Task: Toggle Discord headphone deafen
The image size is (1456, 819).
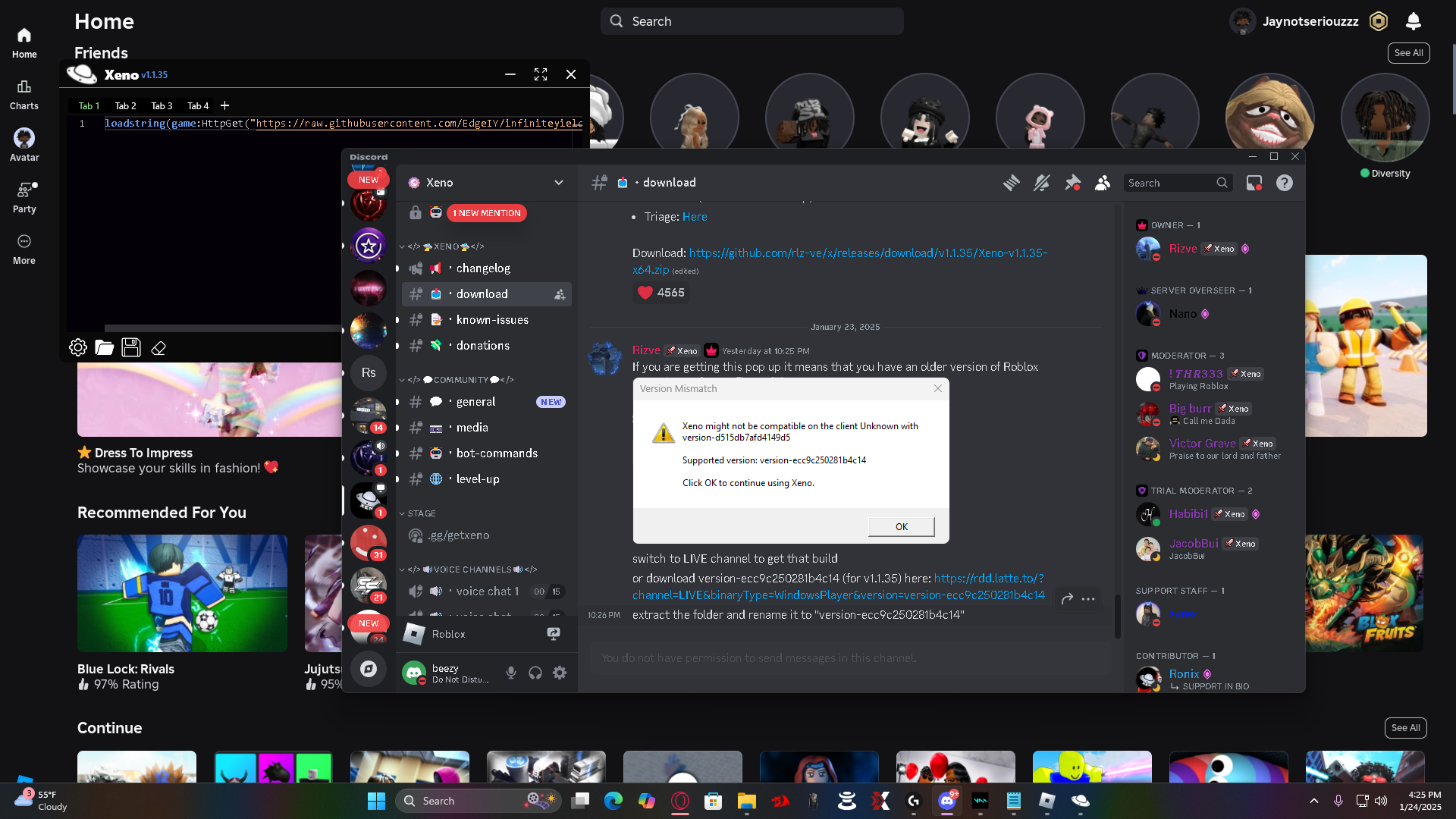Action: pyautogui.click(x=535, y=673)
